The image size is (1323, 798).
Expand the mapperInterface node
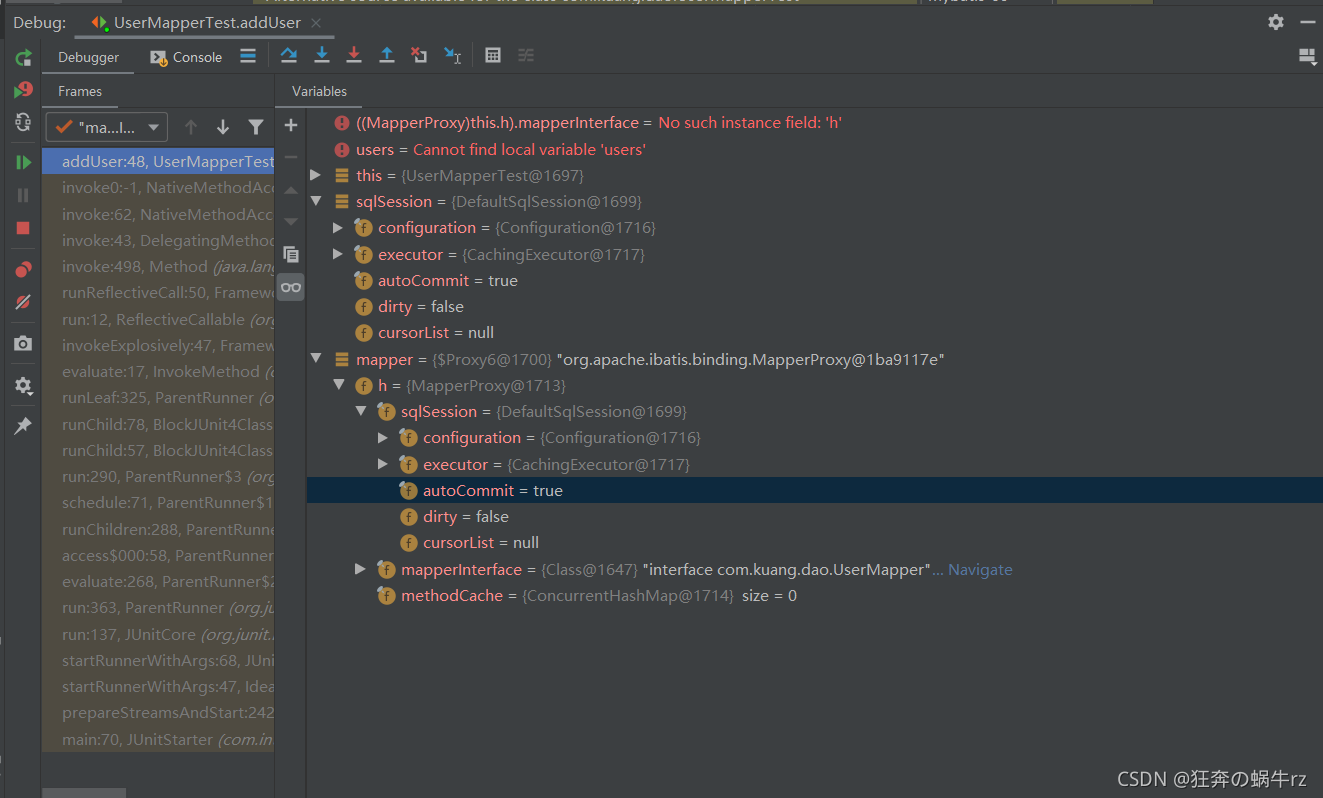pos(360,569)
